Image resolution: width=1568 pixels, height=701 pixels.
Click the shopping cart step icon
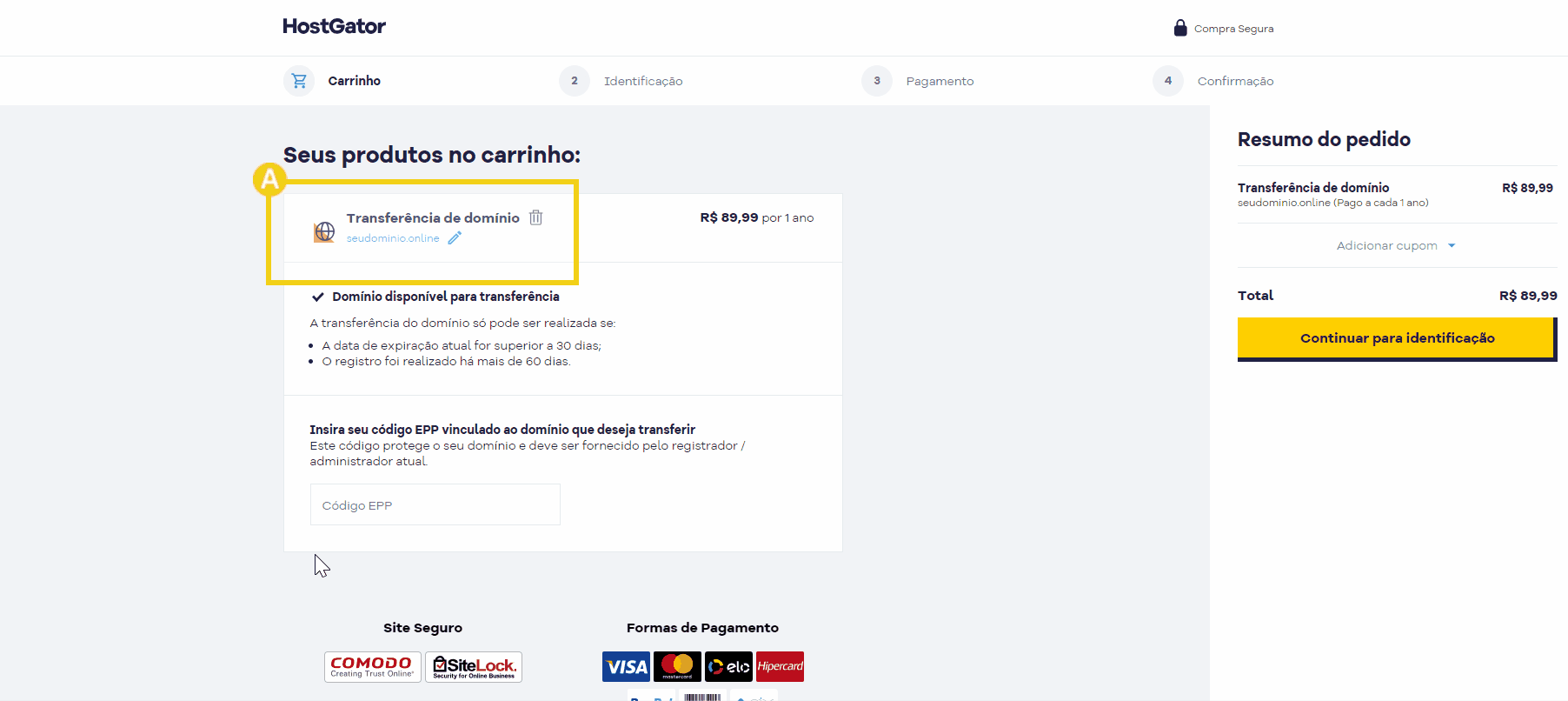[x=299, y=81]
